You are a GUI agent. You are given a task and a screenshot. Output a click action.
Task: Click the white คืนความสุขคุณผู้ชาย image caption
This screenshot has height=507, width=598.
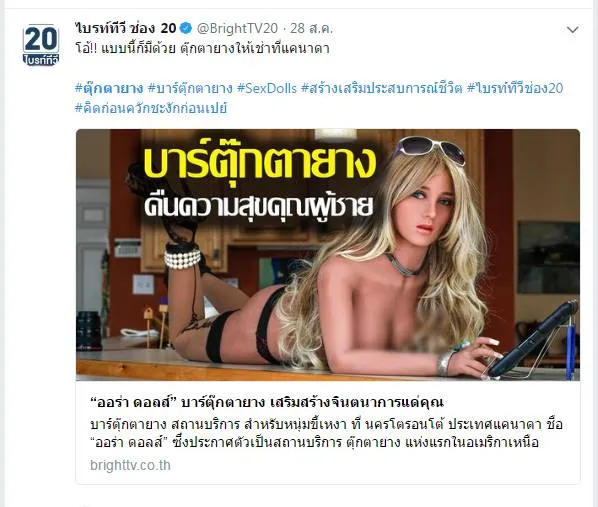(258, 206)
